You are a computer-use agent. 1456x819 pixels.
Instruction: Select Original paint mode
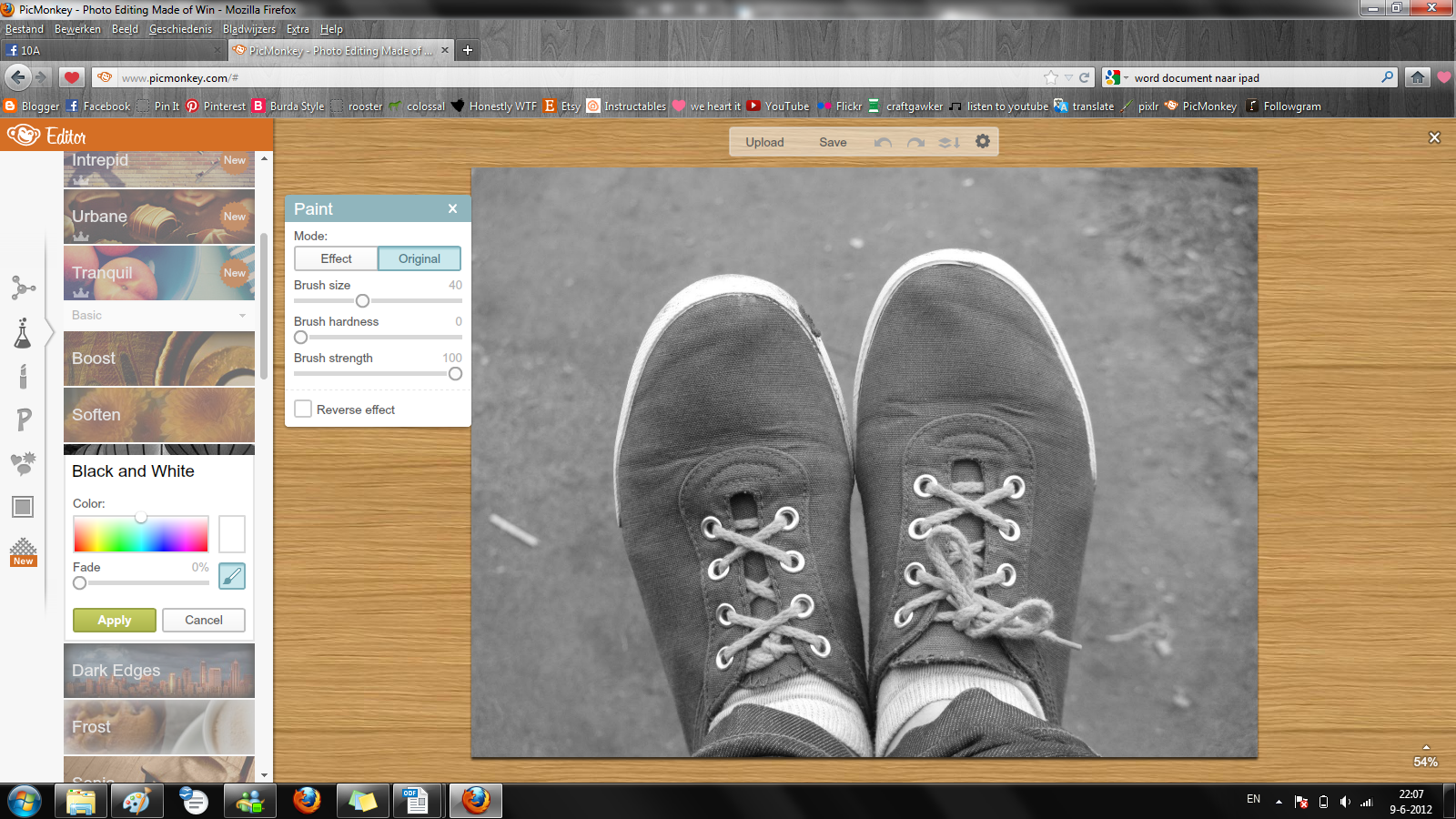pyautogui.click(x=420, y=258)
